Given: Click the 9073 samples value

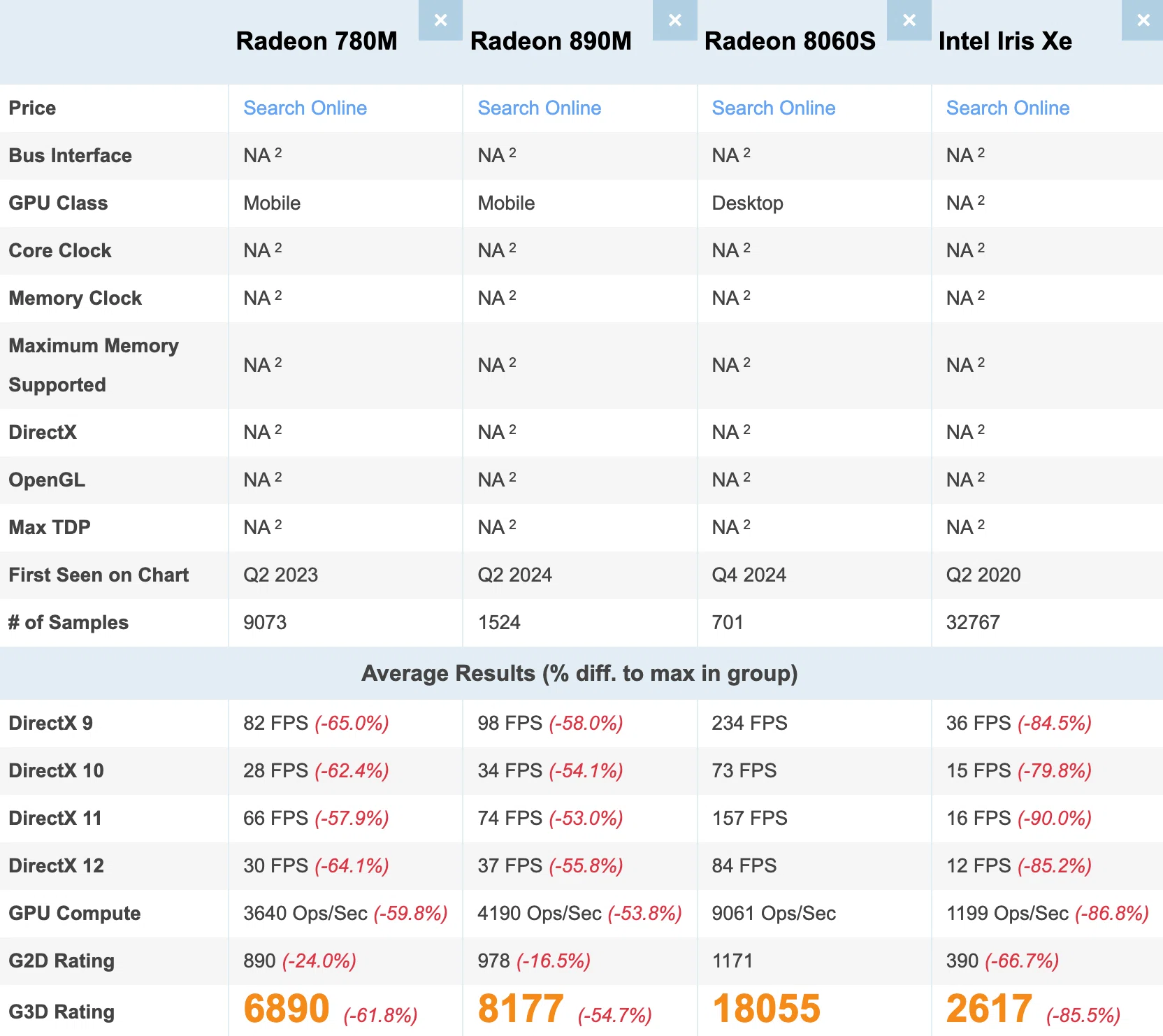Looking at the screenshot, I should 265,622.
